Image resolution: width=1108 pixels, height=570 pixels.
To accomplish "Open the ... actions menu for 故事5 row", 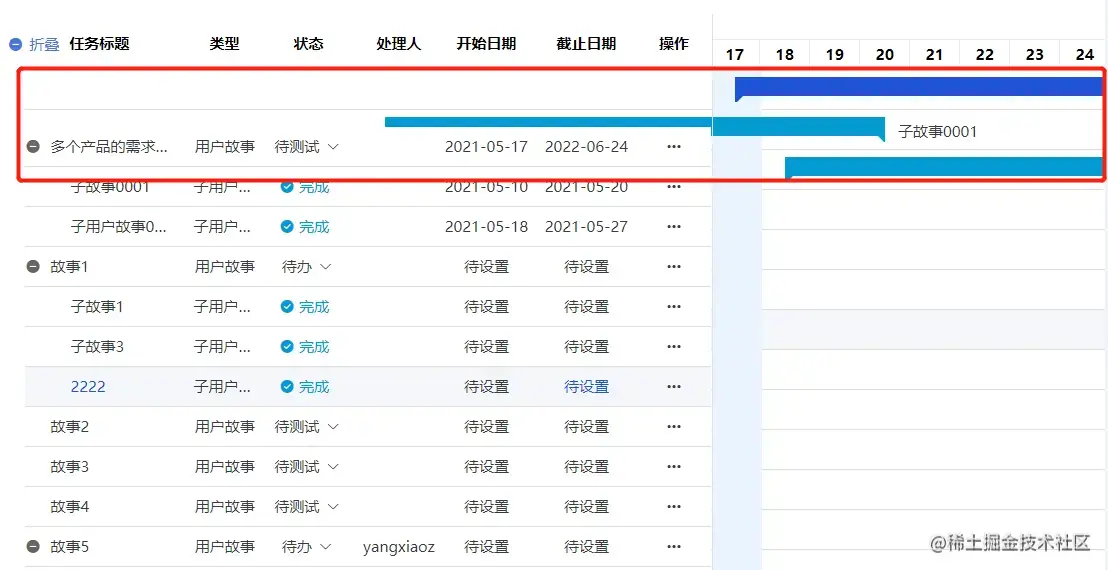I will coord(673,547).
